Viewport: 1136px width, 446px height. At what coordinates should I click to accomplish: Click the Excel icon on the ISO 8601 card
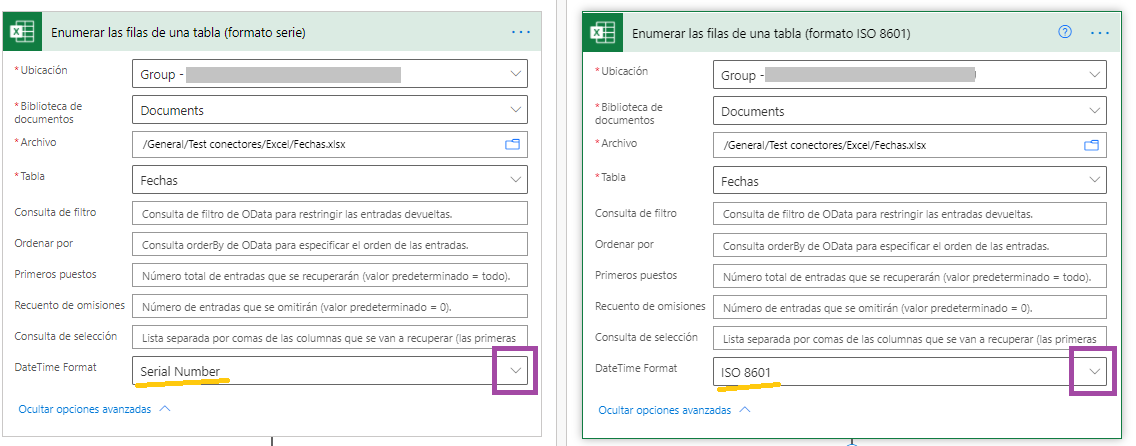[x=604, y=33]
